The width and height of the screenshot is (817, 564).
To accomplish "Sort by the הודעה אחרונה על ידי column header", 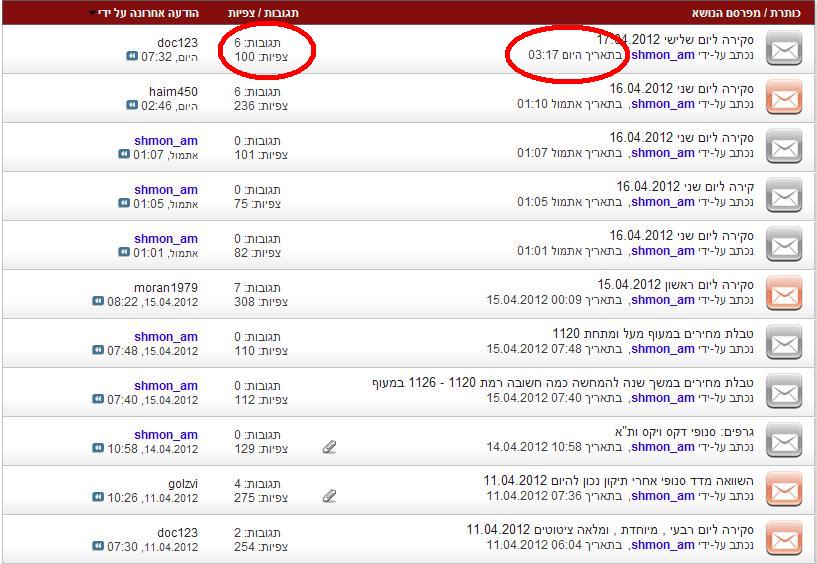I will tap(148, 13).
